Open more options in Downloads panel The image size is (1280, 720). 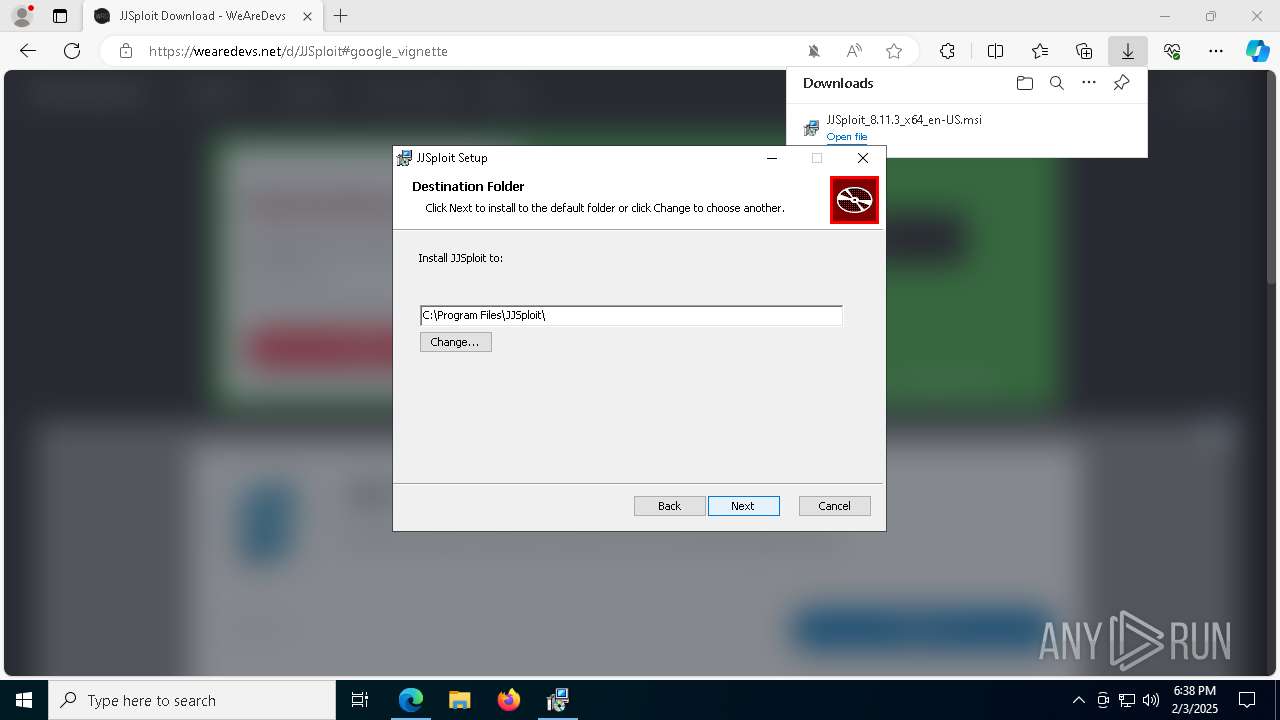pyautogui.click(x=1089, y=83)
